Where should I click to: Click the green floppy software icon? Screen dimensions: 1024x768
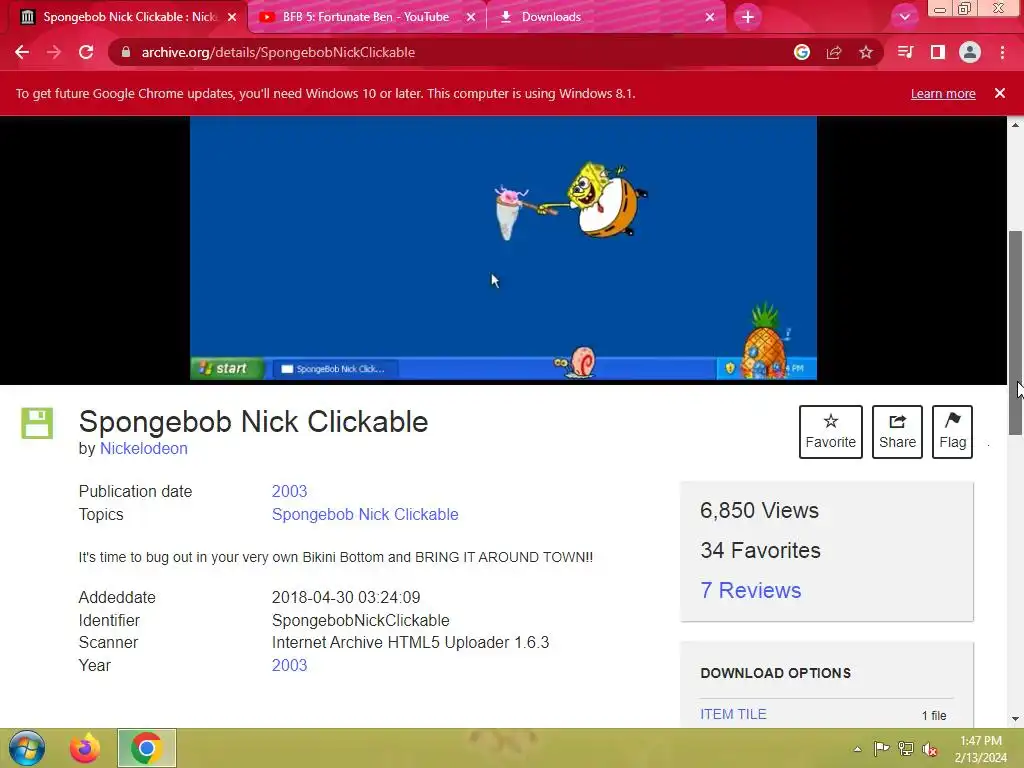(37, 423)
